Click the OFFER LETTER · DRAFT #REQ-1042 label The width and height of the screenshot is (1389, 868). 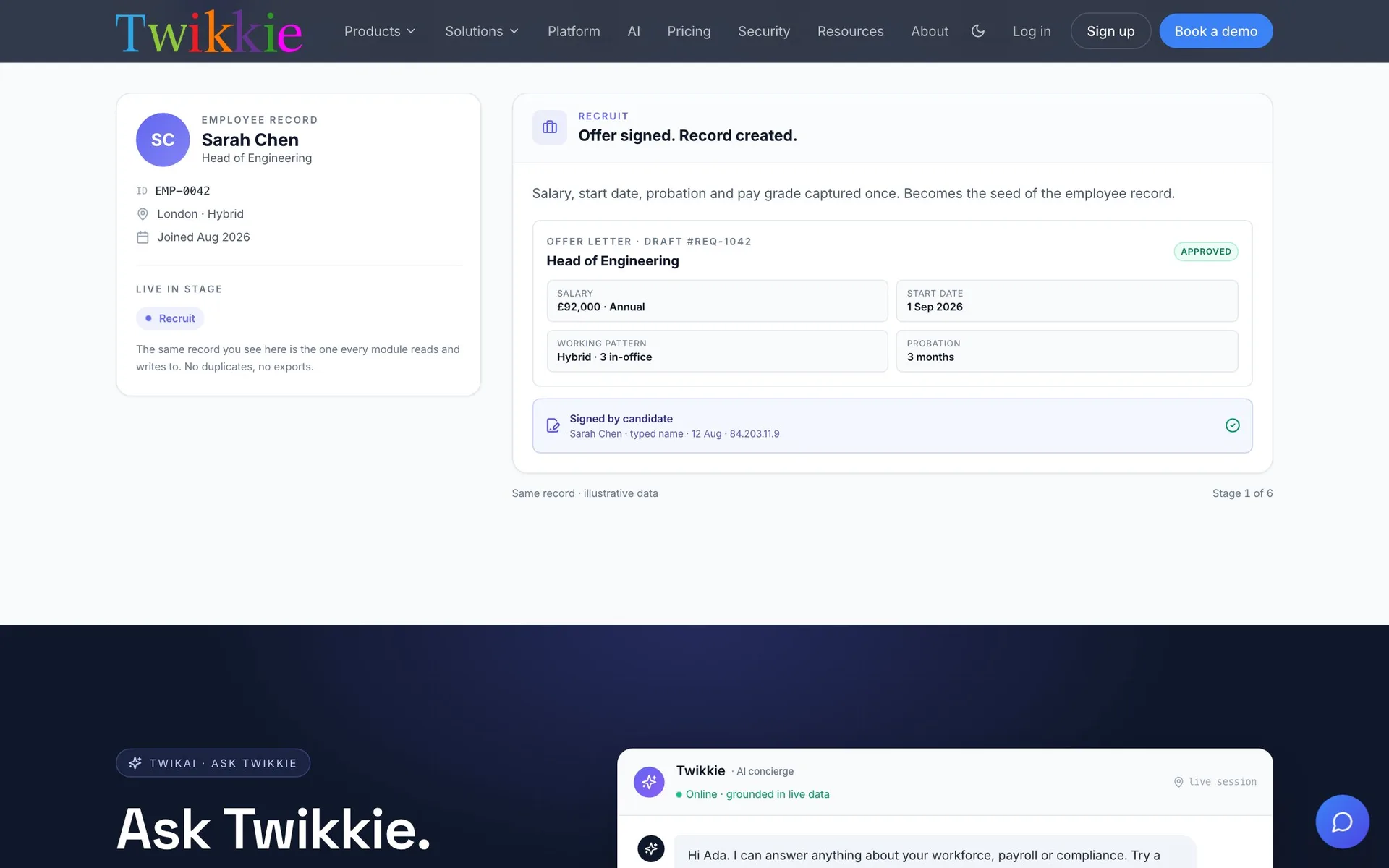pyautogui.click(x=649, y=242)
